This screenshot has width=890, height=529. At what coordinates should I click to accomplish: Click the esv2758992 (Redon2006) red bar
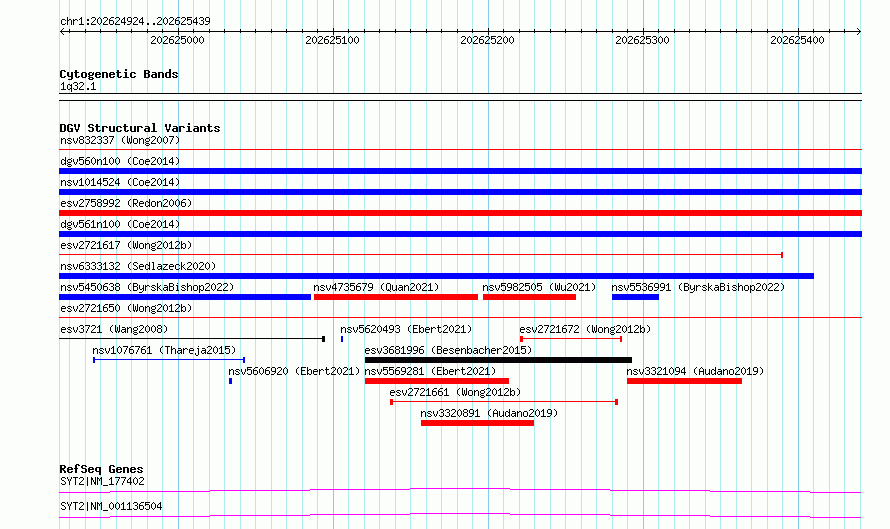[x=460, y=213]
